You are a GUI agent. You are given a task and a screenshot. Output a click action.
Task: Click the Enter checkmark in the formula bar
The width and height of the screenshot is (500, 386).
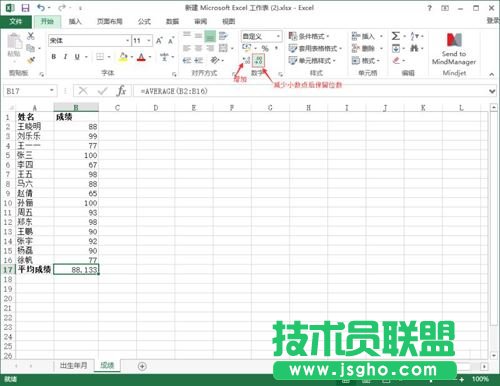(x=102, y=90)
